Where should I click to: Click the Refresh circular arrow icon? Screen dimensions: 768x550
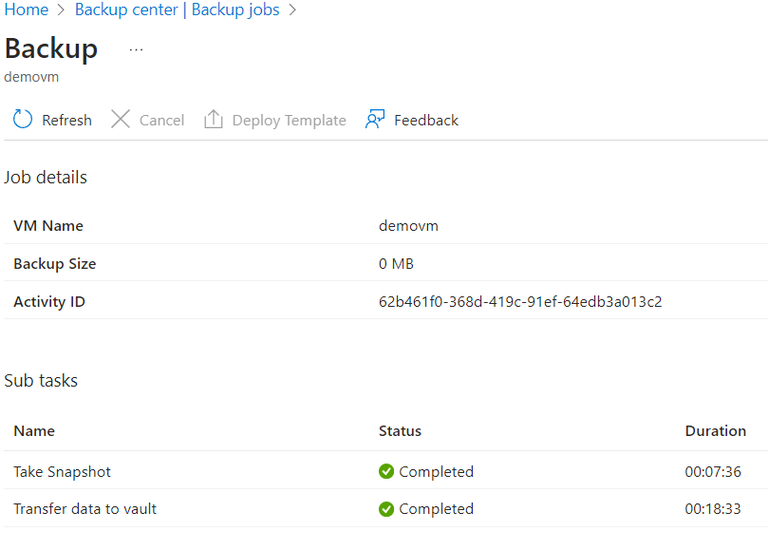[x=22, y=120]
